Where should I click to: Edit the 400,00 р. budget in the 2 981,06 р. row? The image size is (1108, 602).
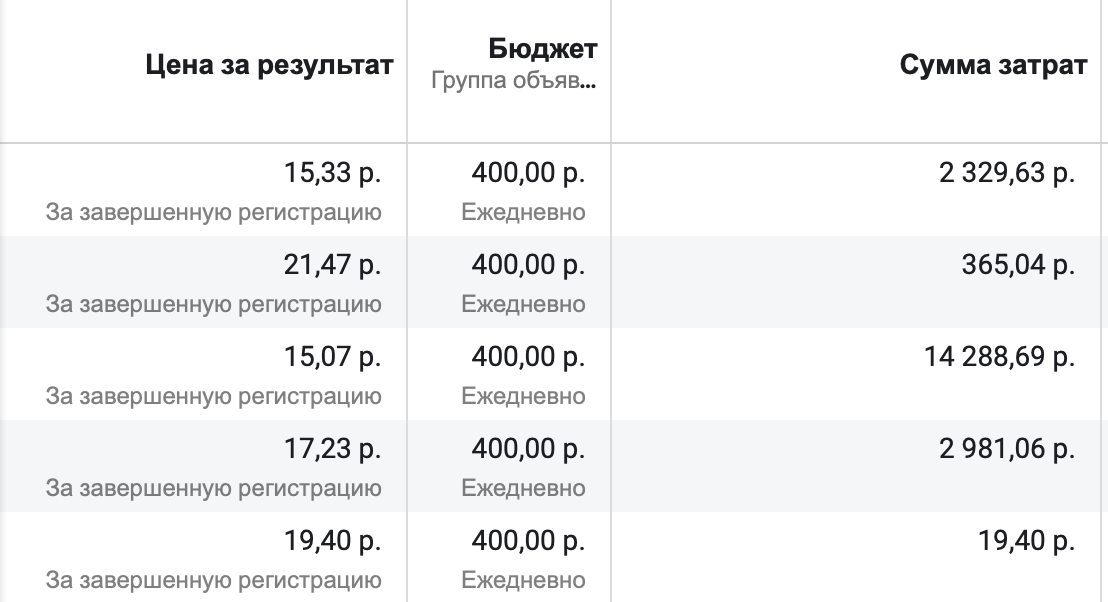click(528, 449)
